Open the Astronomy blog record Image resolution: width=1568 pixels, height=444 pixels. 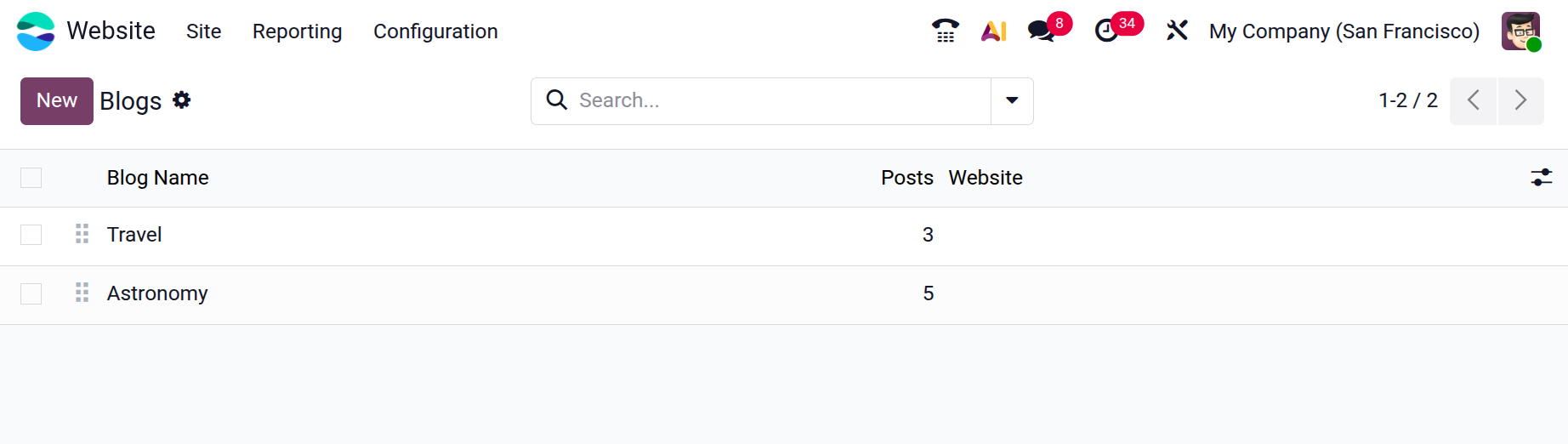pos(157,293)
